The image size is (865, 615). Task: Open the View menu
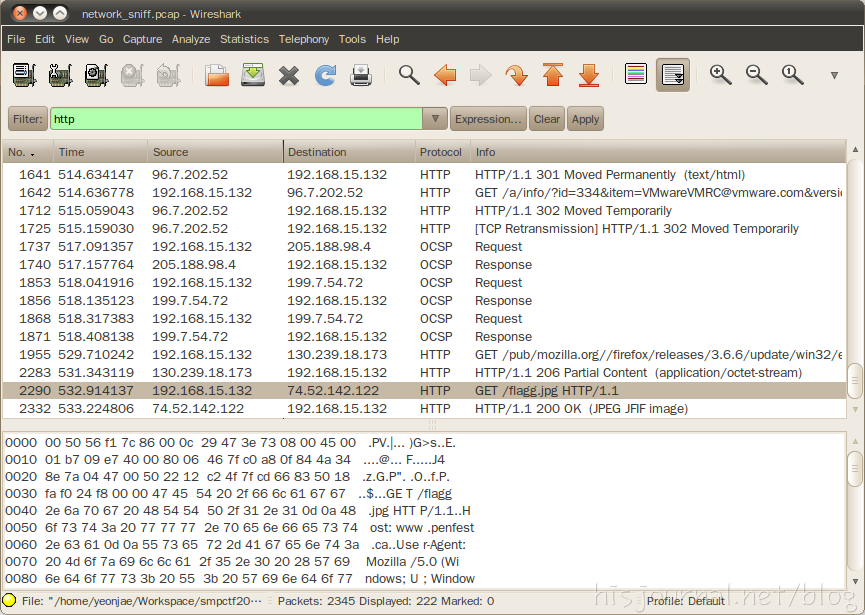pyautogui.click(x=77, y=39)
